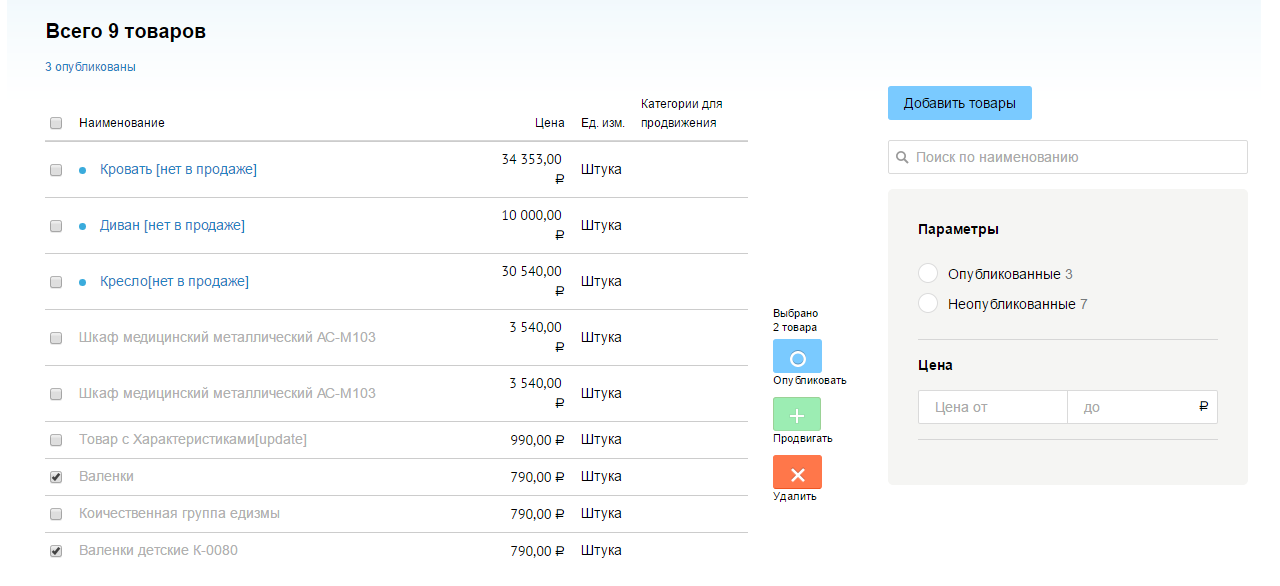
Task: Click the price до input field
Action: tap(1135, 408)
